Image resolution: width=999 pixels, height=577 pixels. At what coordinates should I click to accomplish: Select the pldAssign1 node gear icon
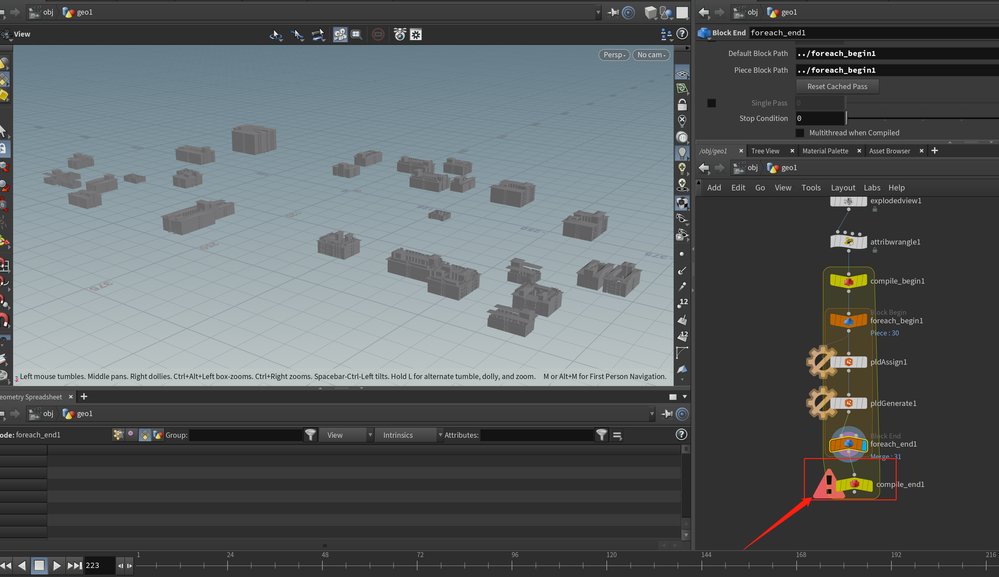tap(822, 362)
